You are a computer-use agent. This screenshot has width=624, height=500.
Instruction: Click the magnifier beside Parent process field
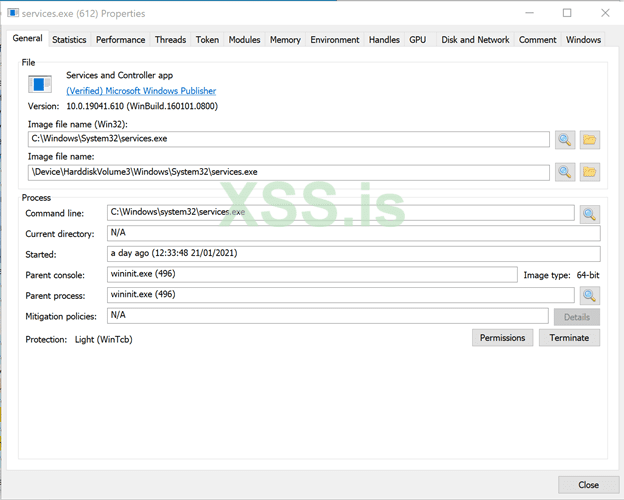tap(589, 295)
